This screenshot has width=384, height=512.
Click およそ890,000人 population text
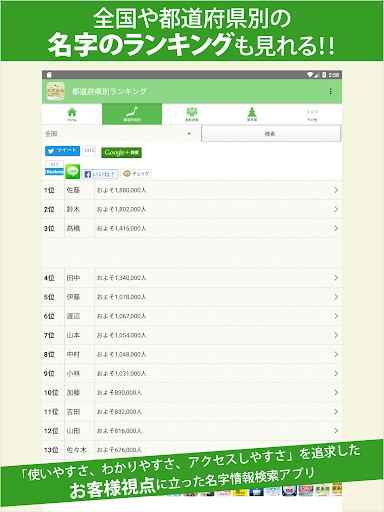119,393
